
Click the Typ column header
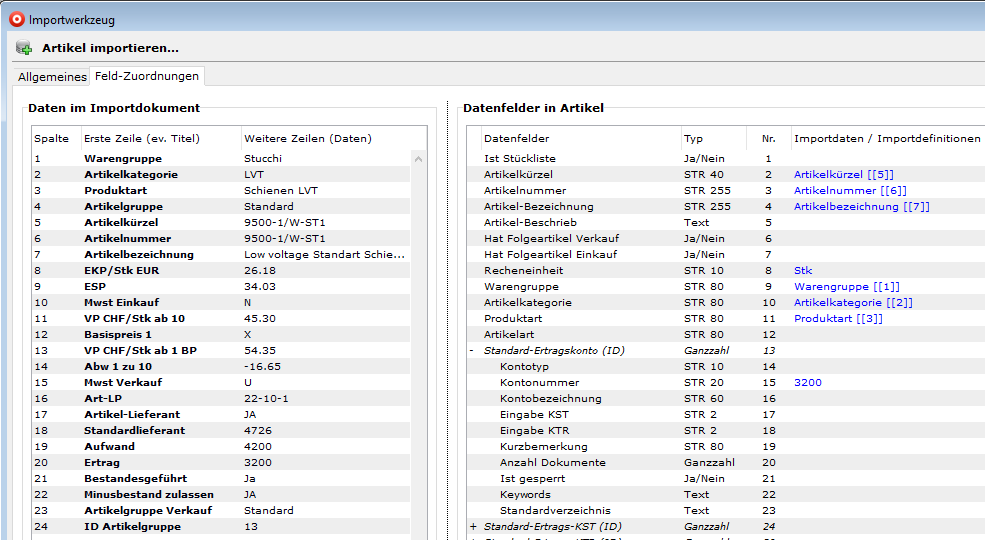pyautogui.click(x=694, y=139)
